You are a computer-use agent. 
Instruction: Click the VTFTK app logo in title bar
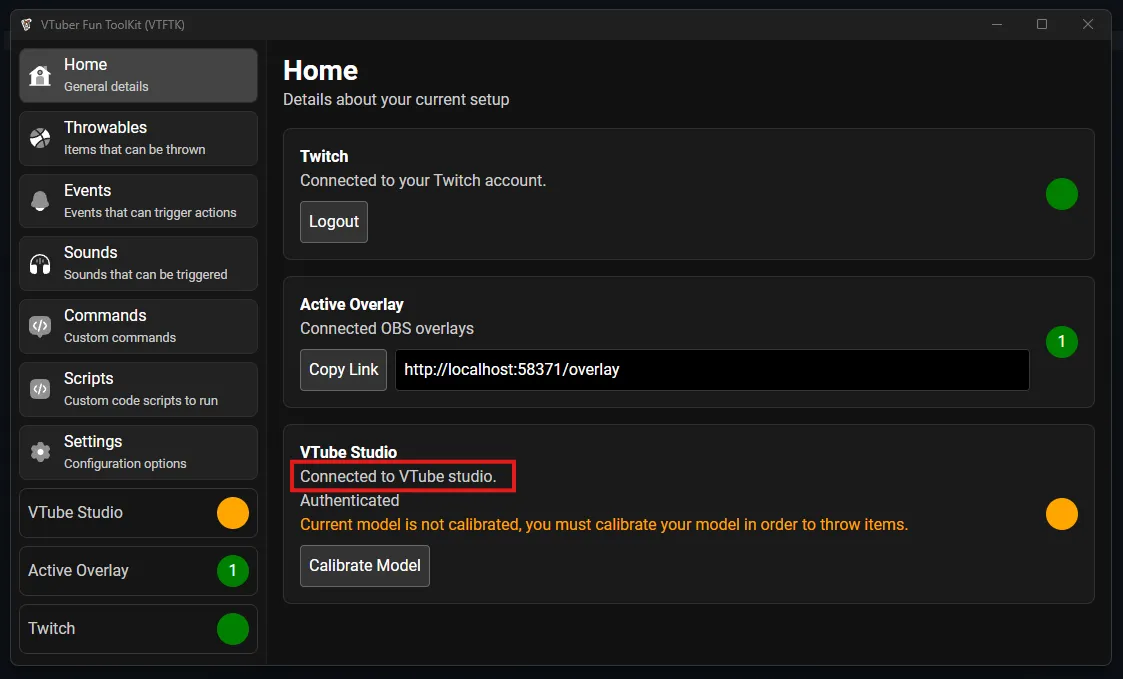[26, 24]
